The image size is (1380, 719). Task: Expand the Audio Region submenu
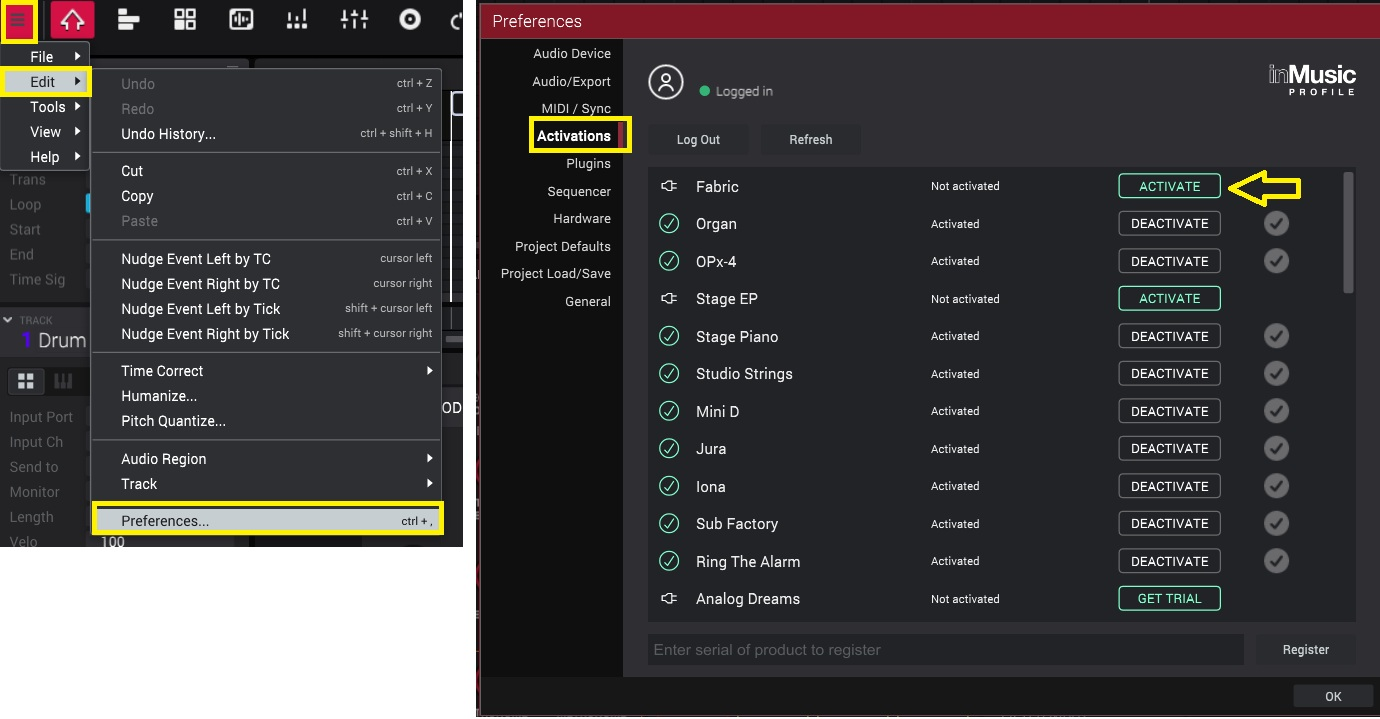point(266,459)
